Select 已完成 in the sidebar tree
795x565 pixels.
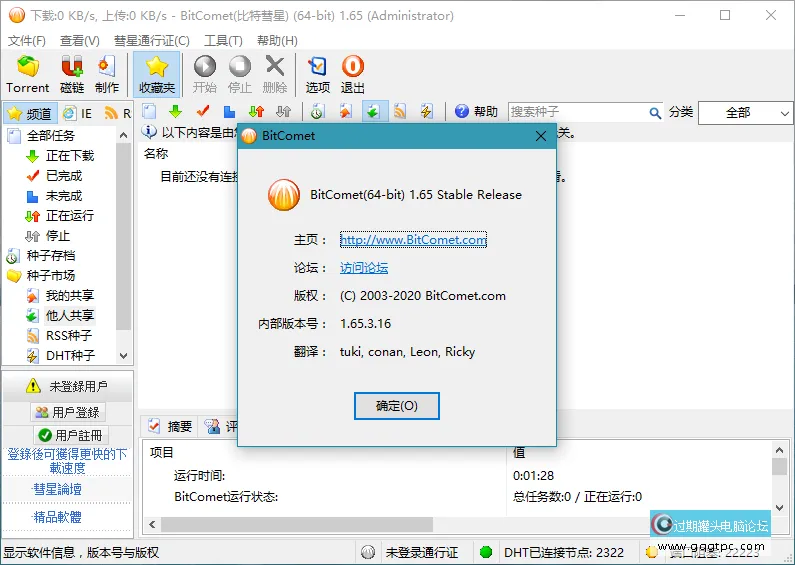pos(64,176)
